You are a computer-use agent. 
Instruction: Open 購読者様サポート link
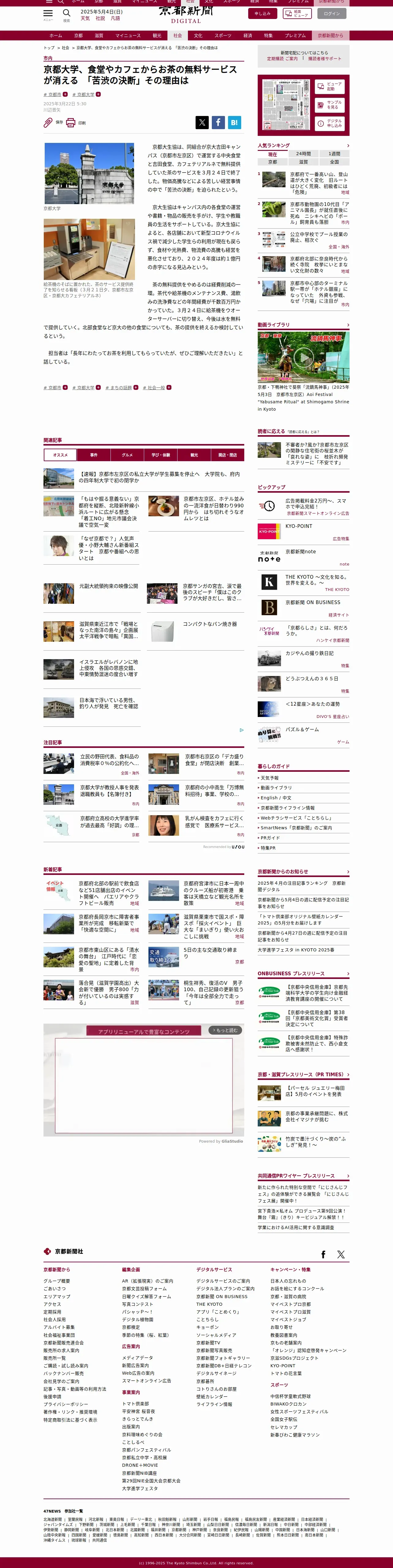(324, 59)
